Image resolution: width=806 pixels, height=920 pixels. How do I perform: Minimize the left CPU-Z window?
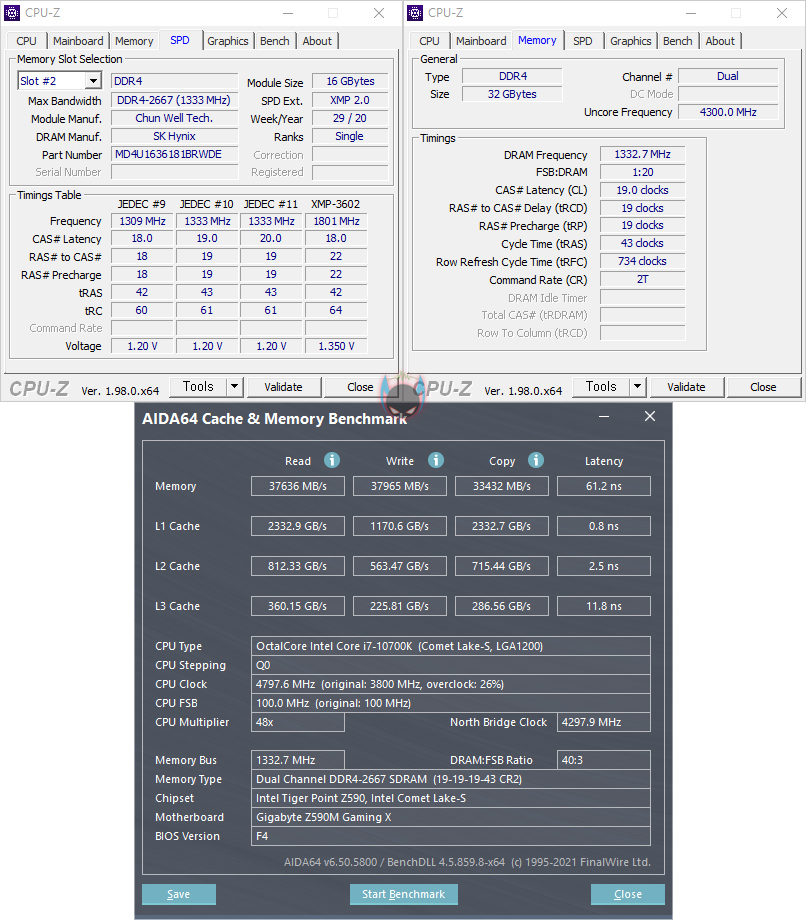pos(288,13)
